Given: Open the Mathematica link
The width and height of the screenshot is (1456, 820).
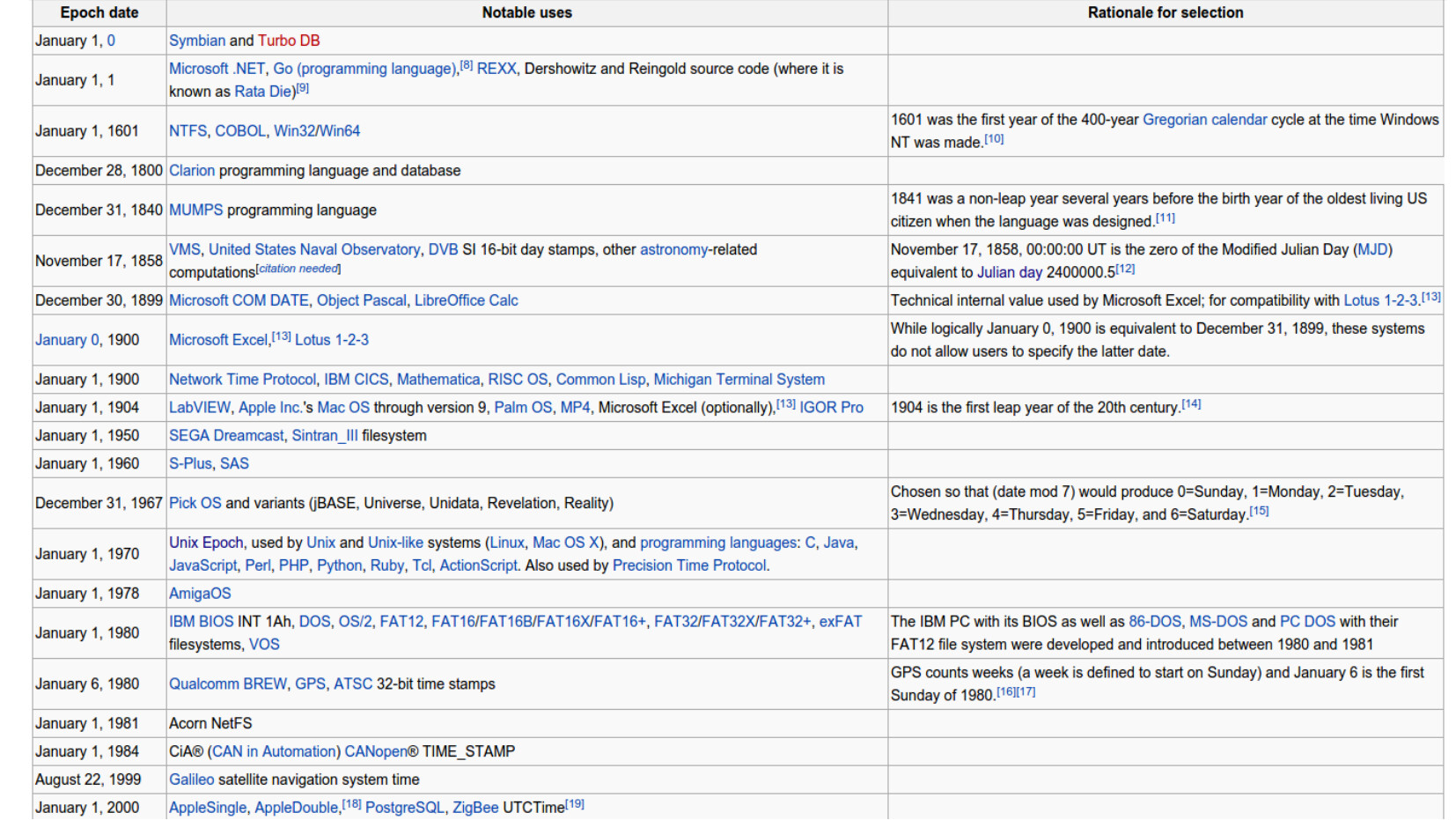Looking at the screenshot, I should pos(438,380).
